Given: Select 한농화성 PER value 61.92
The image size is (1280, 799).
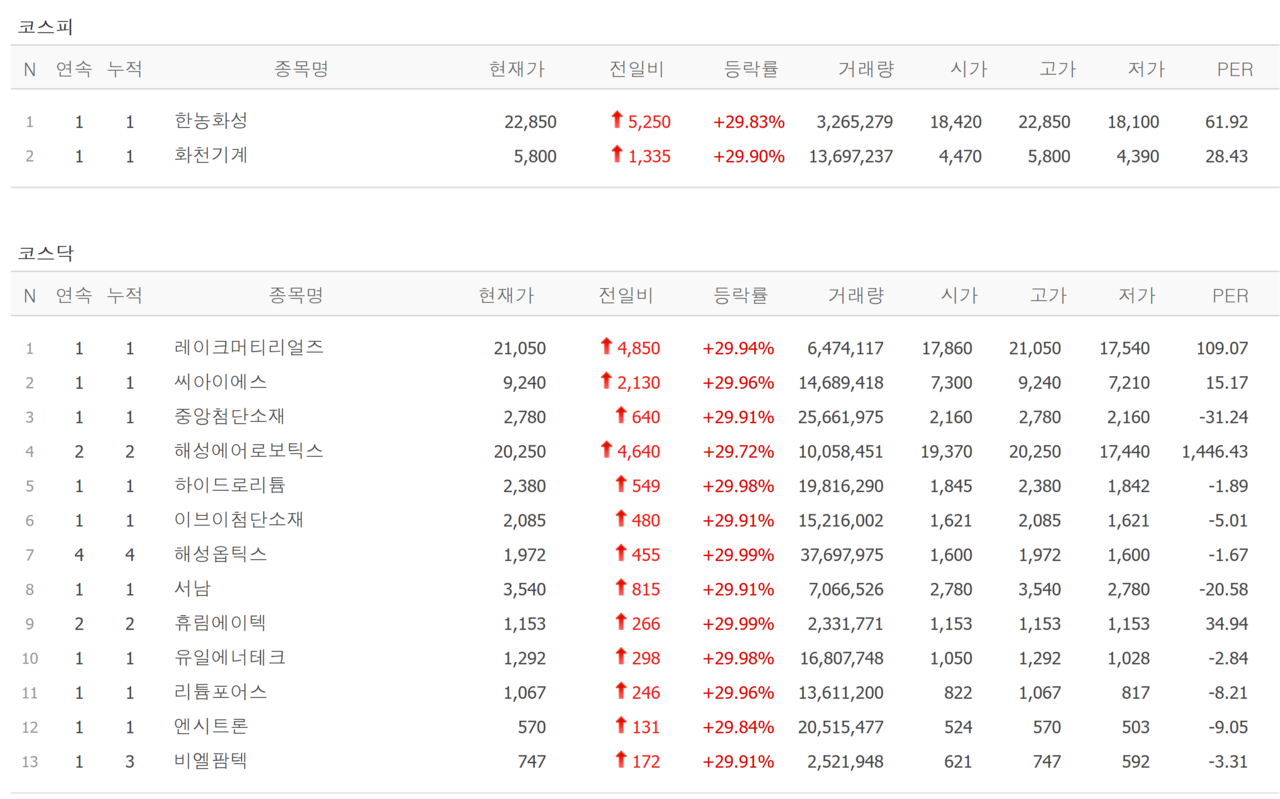Looking at the screenshot, I should 1227,122.
